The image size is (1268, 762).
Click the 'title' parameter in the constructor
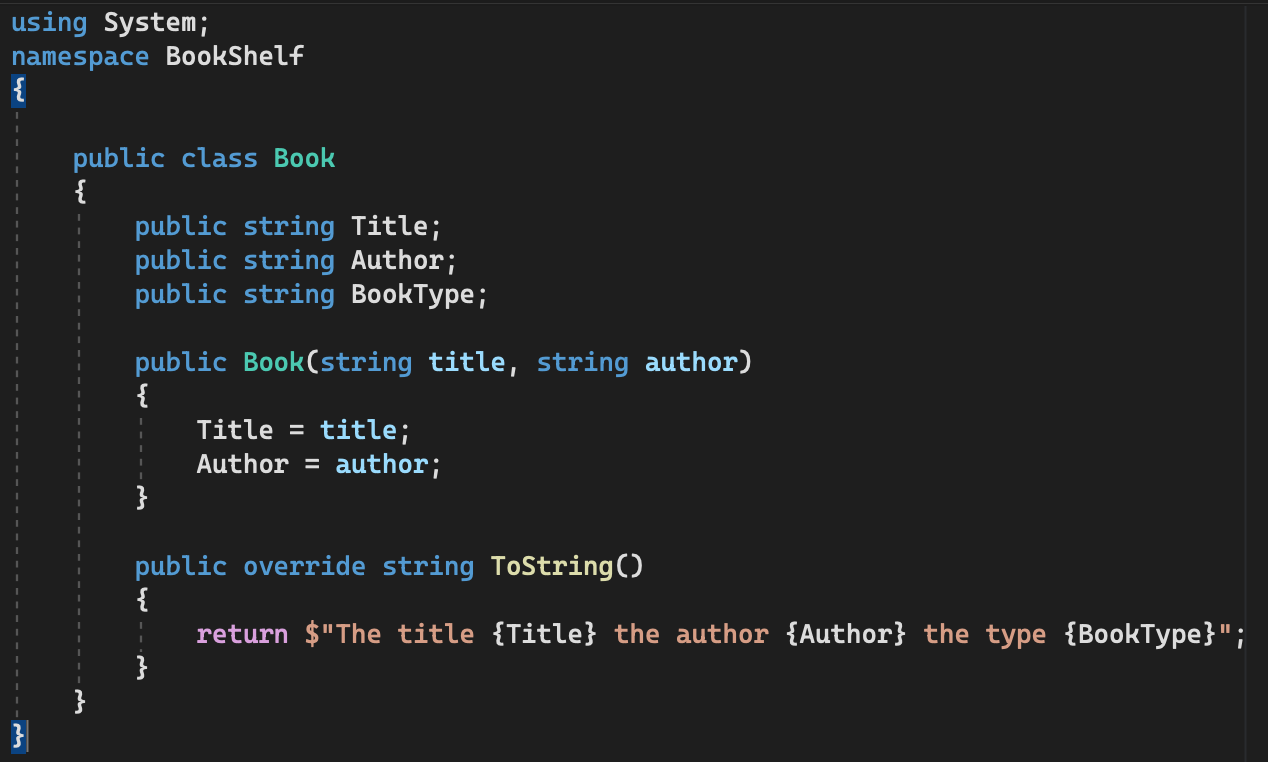click(x=467, y=362)
